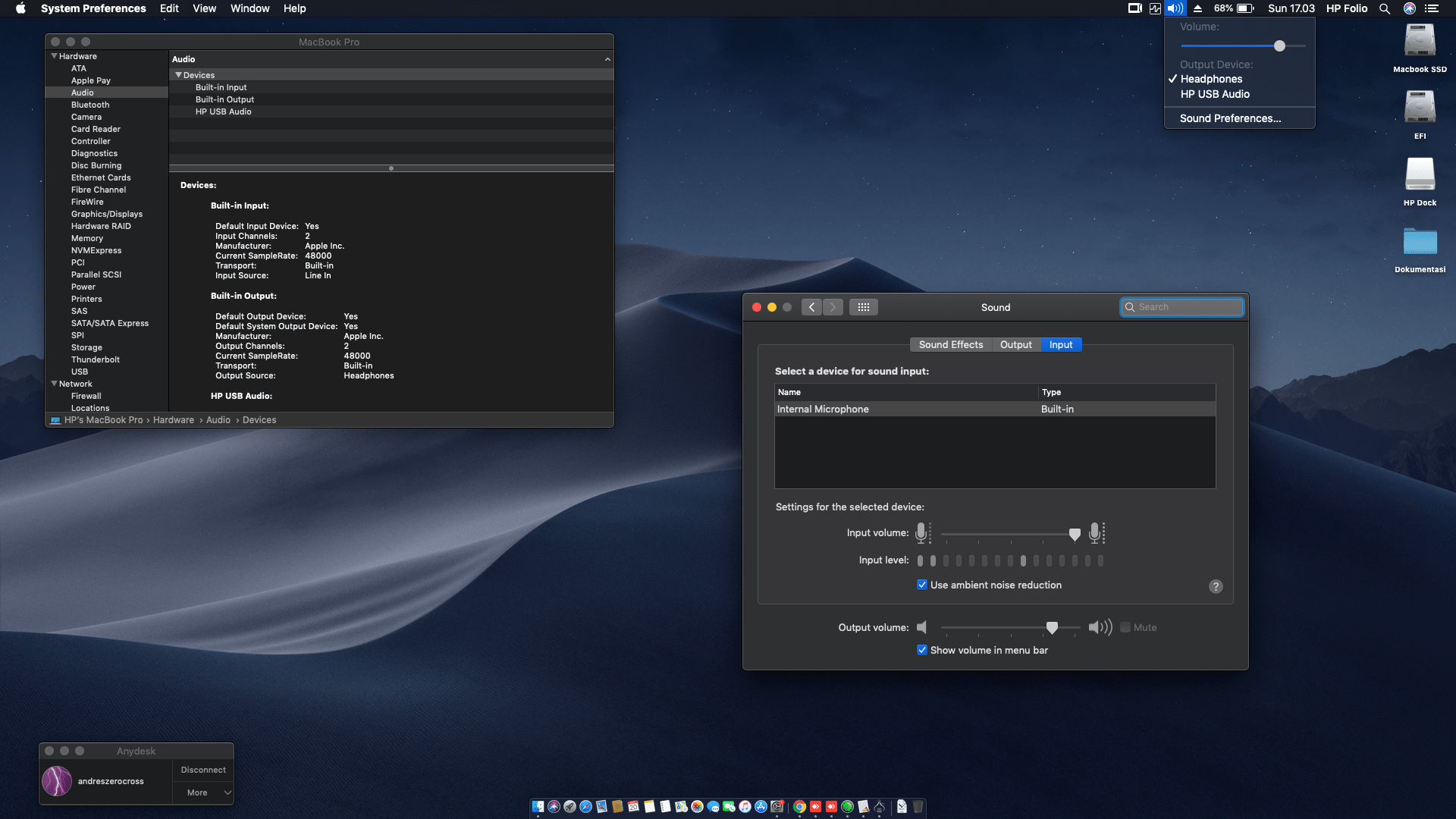Open Spotlight search magnifier in menu bar
The height and width of the screenshot is (819, 1456).
tap(1385, 8)
